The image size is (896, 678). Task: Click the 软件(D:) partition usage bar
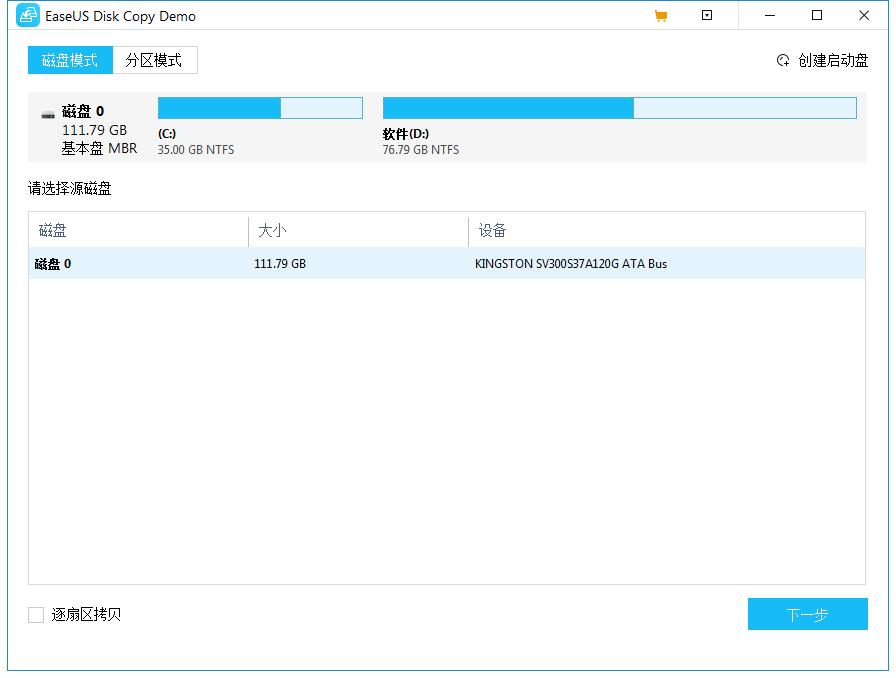[x=619, y=108]
